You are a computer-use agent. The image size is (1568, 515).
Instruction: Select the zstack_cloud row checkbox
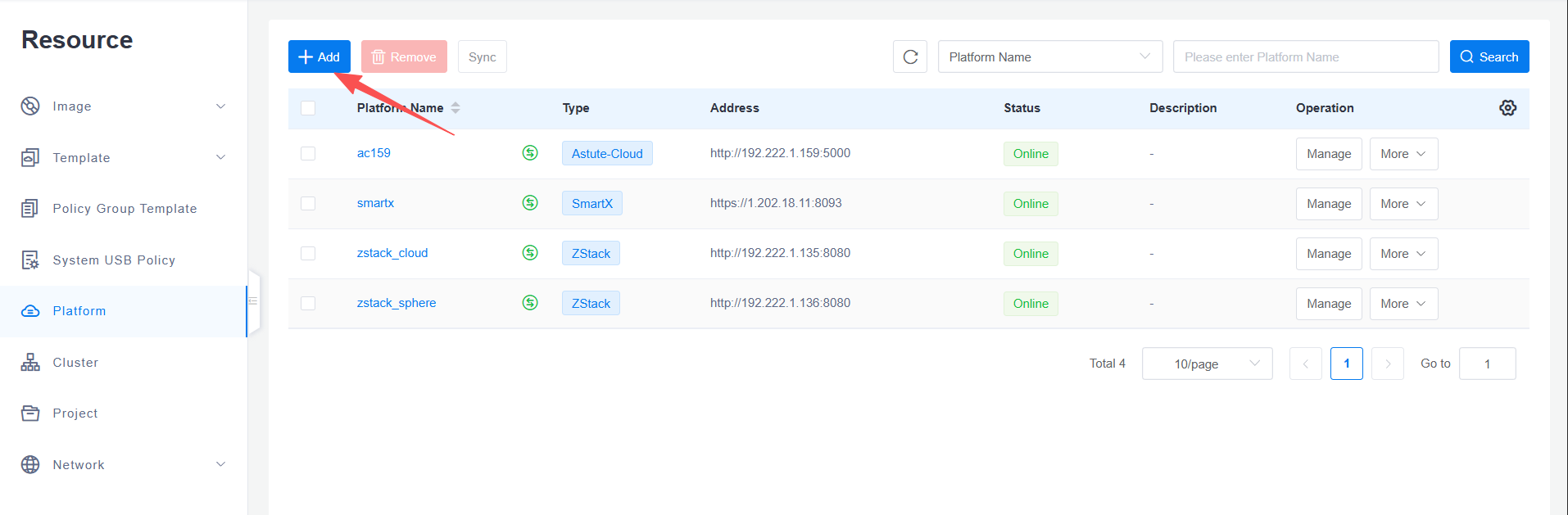[308, 254]
